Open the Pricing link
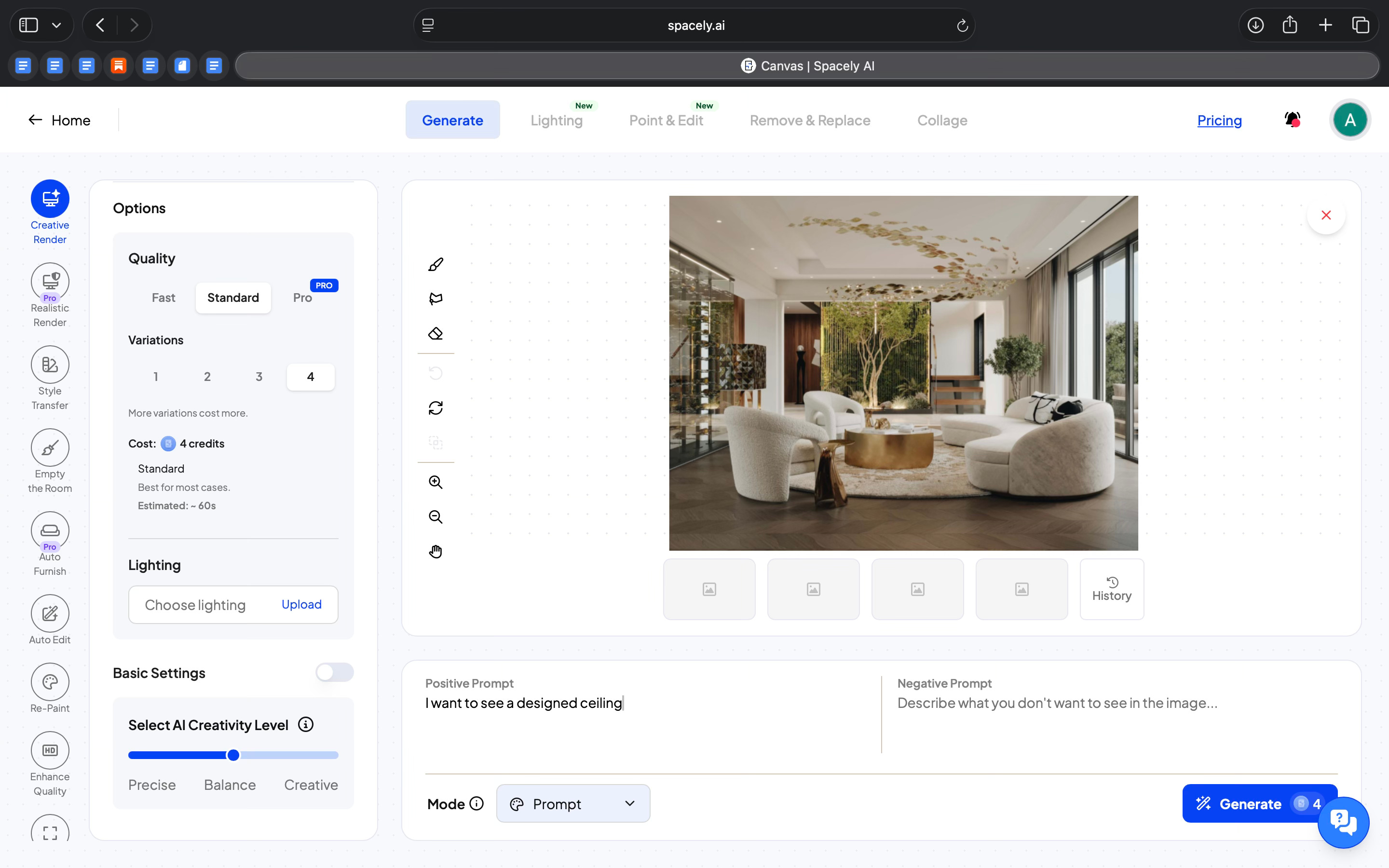The width and height of the screenshot is (1389, 868). [1219, 120]
